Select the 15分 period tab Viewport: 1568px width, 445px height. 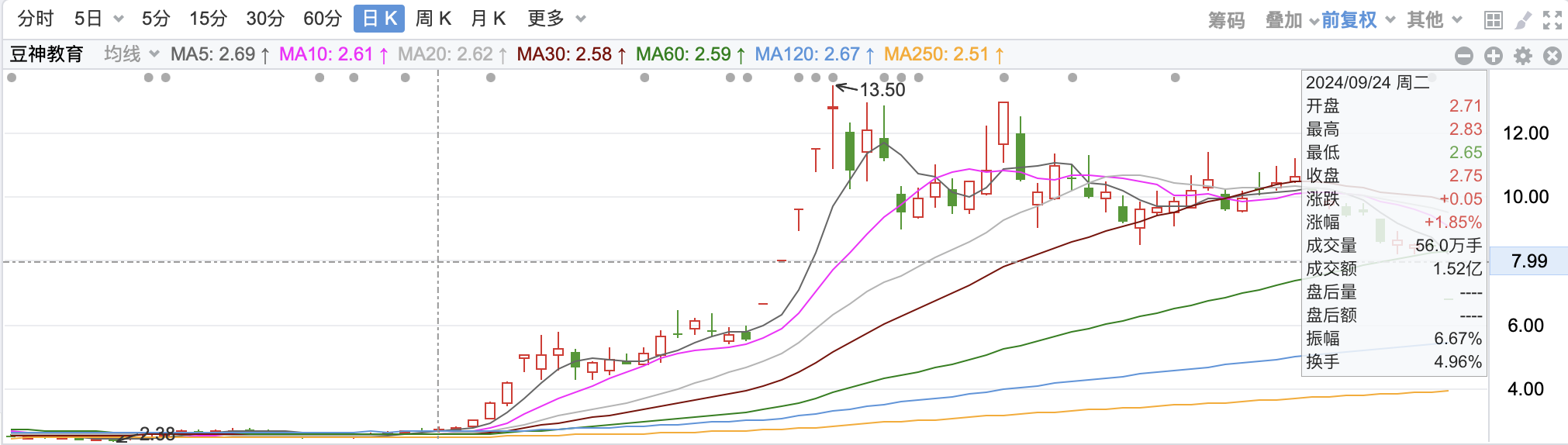coord(209,19)
